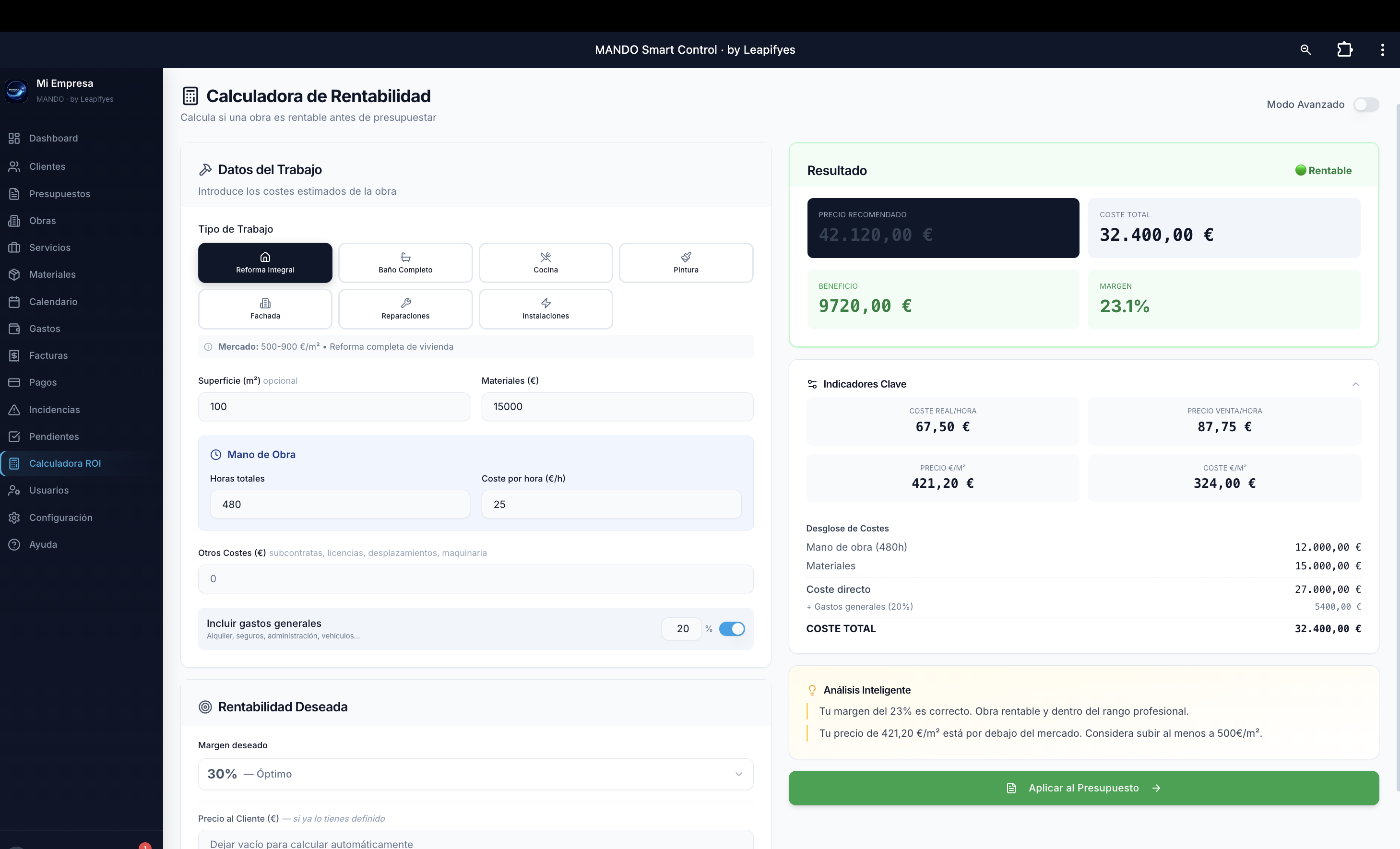
Task: Open Usuarios in the sidebar
Action: click(81, 491)
